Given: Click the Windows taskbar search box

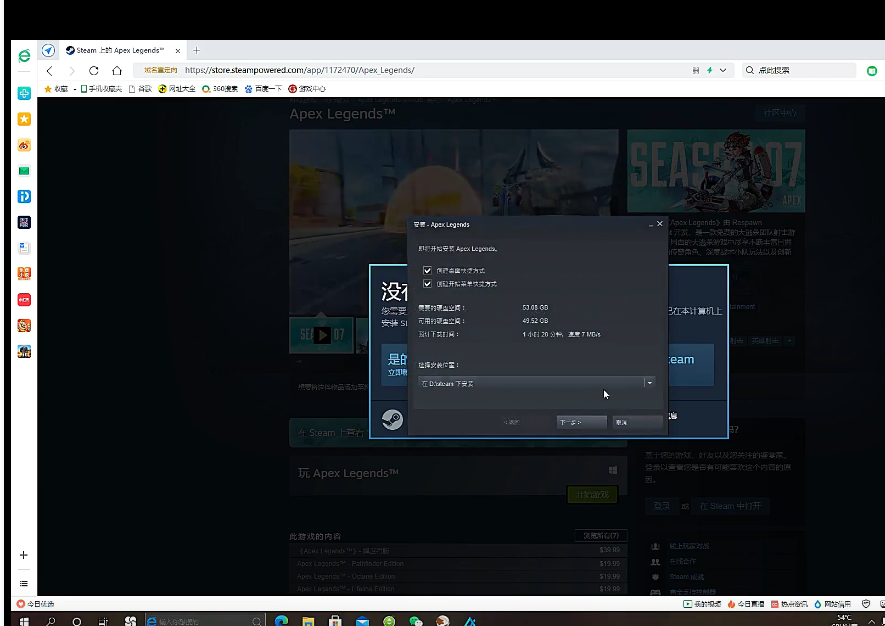Looking at the screenshot, I should pyautogui.click(x=204, y=621).
